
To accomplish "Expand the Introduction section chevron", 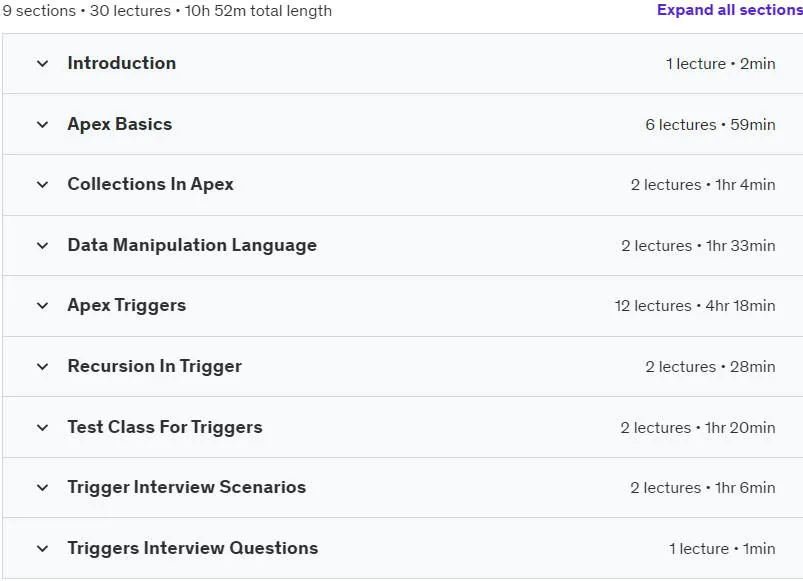I will point(43,64).
